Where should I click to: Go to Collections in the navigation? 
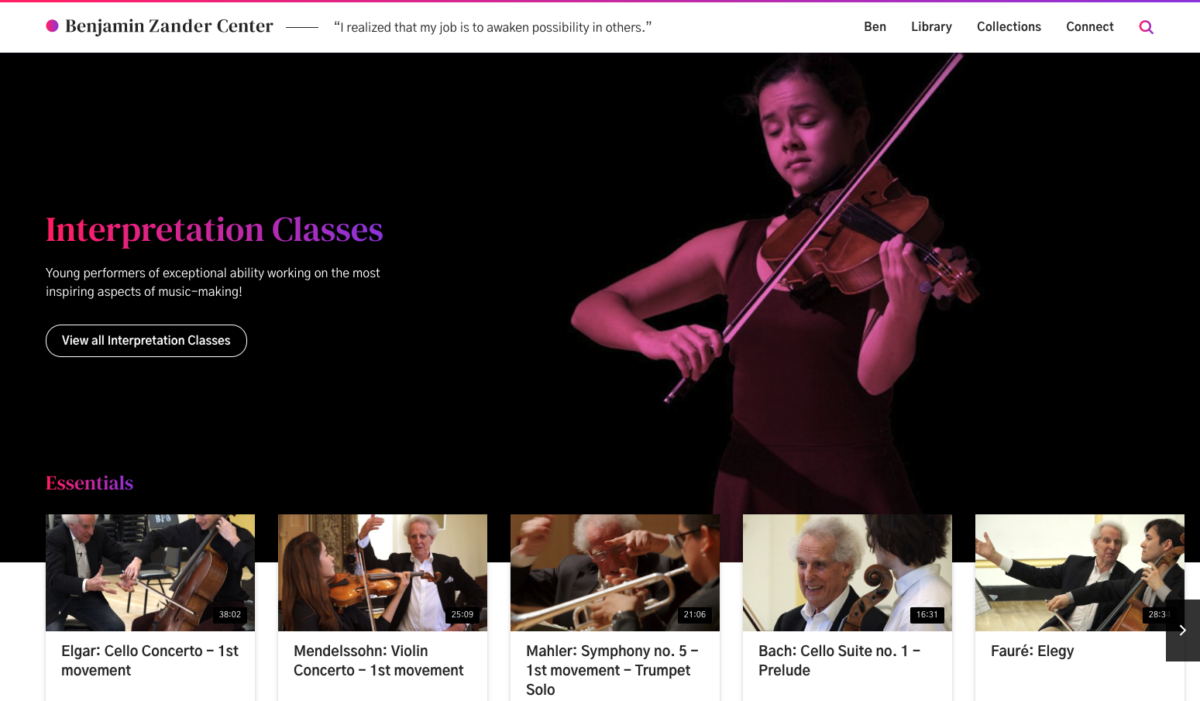(x=1009, y=27)
